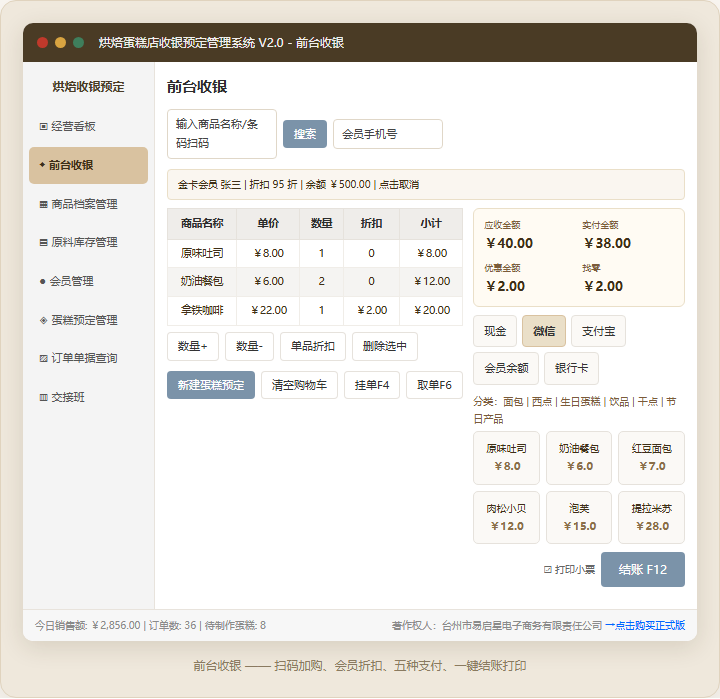720x699 pixels.
Task: Select the 奶油餐包 cart row
Action: tap(315, 282)
